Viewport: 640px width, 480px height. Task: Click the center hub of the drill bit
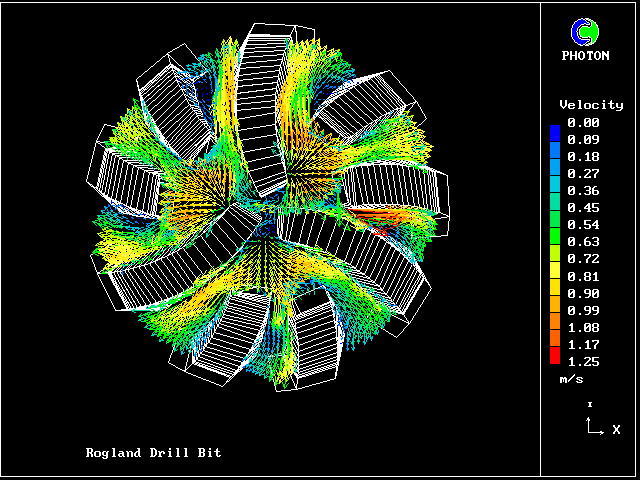pos(267,222)
